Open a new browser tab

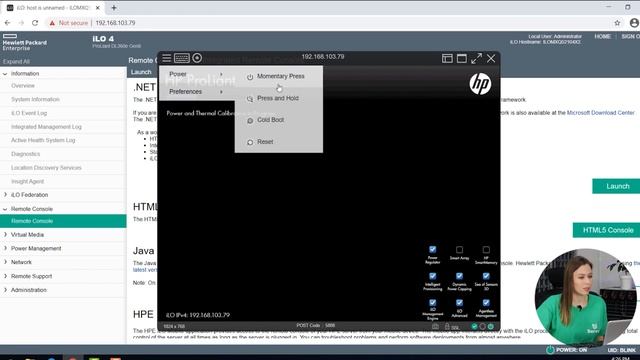pos(114,7)
